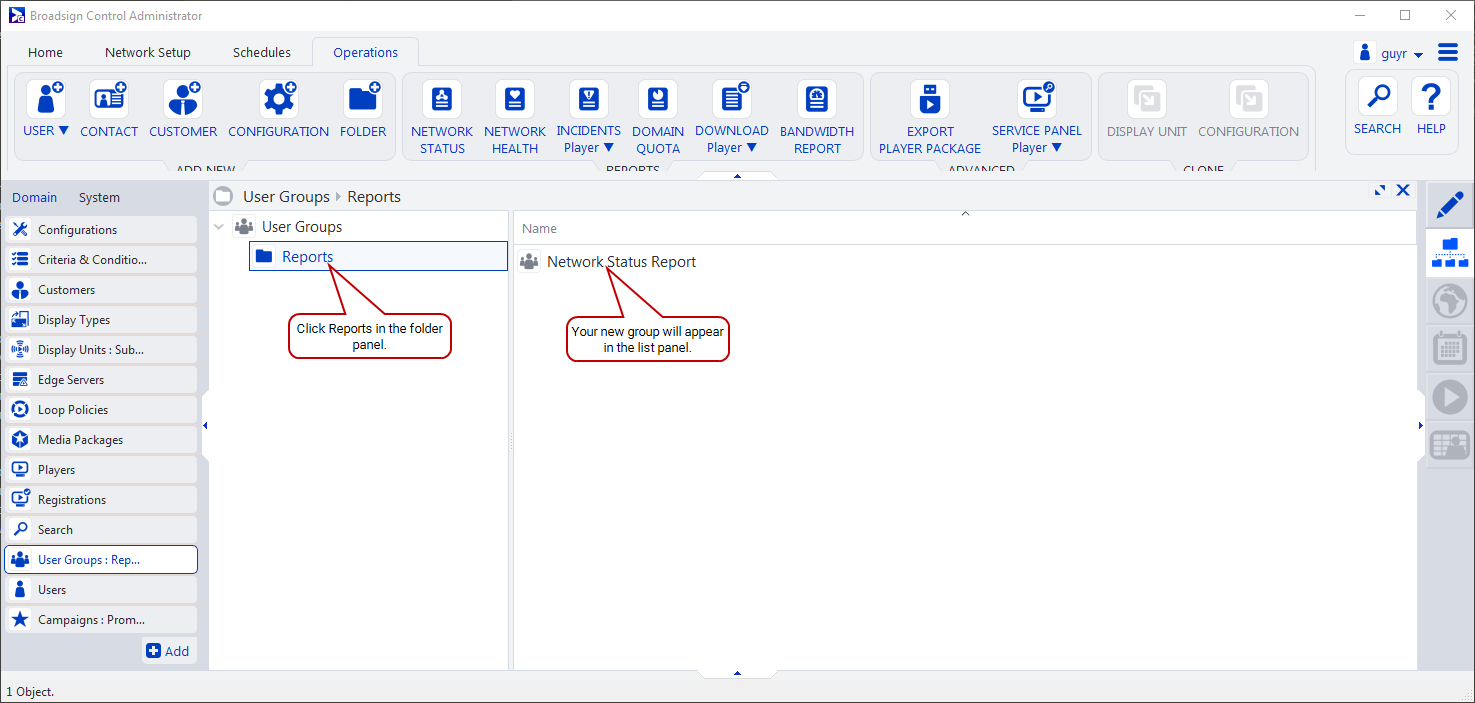Open Criteria & Conditions resource
The image size is (1475, 703).
click(101, 260)
